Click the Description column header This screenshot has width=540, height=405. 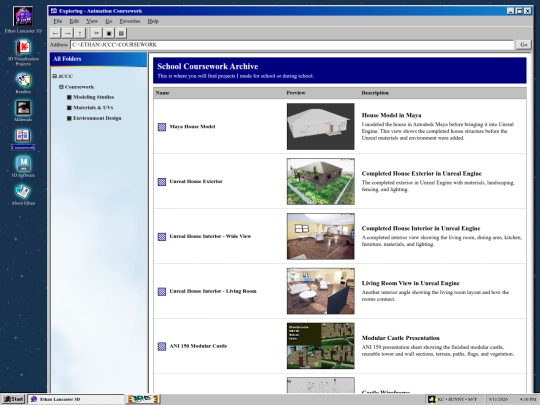(x=375, y=93)
